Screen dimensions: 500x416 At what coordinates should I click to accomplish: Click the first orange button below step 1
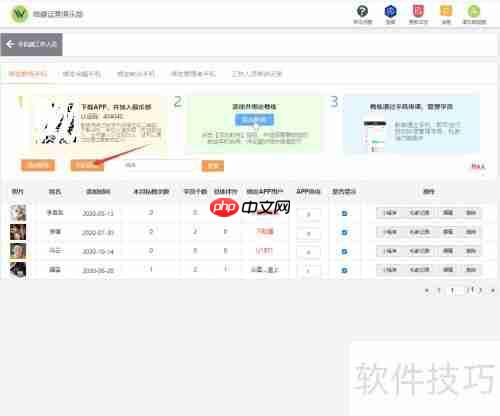pos(38,165)
